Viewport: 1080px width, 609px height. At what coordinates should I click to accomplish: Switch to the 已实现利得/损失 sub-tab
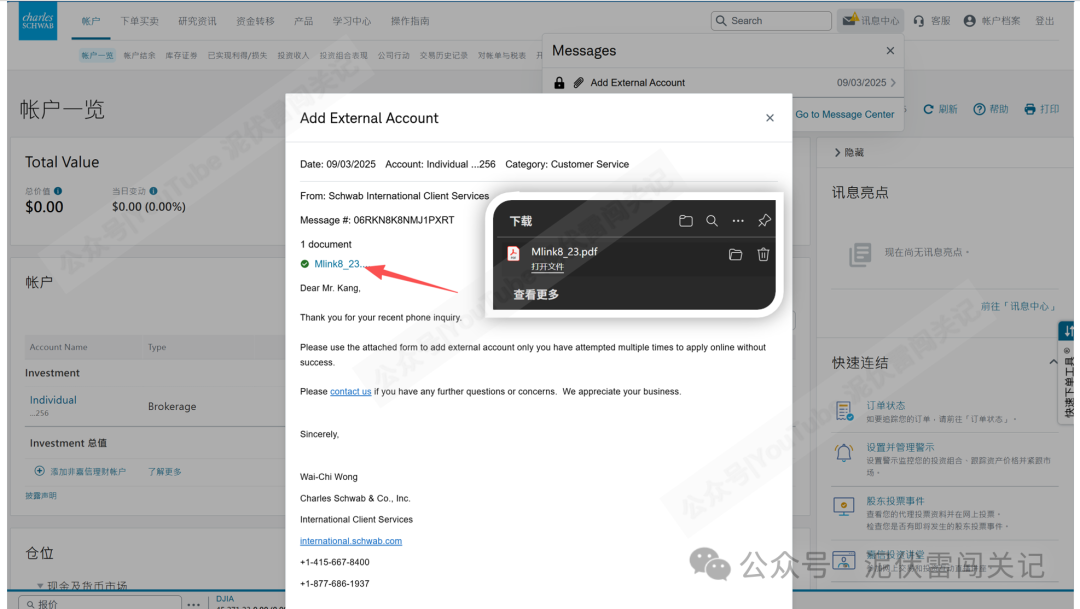tap(238, 55)
